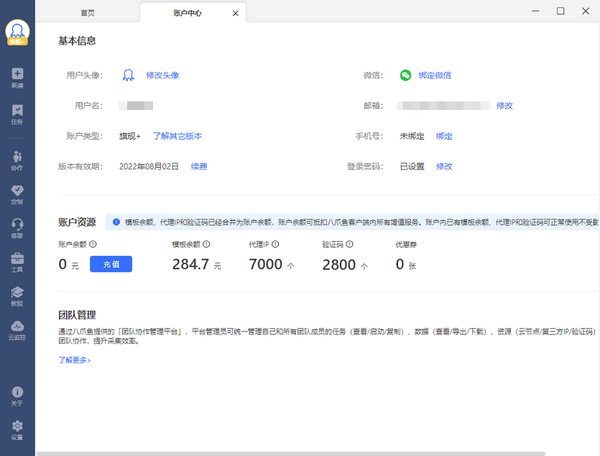Click the 基本信息 section heading
Viewport: 600px width, 456px height.
coord(77,41)
